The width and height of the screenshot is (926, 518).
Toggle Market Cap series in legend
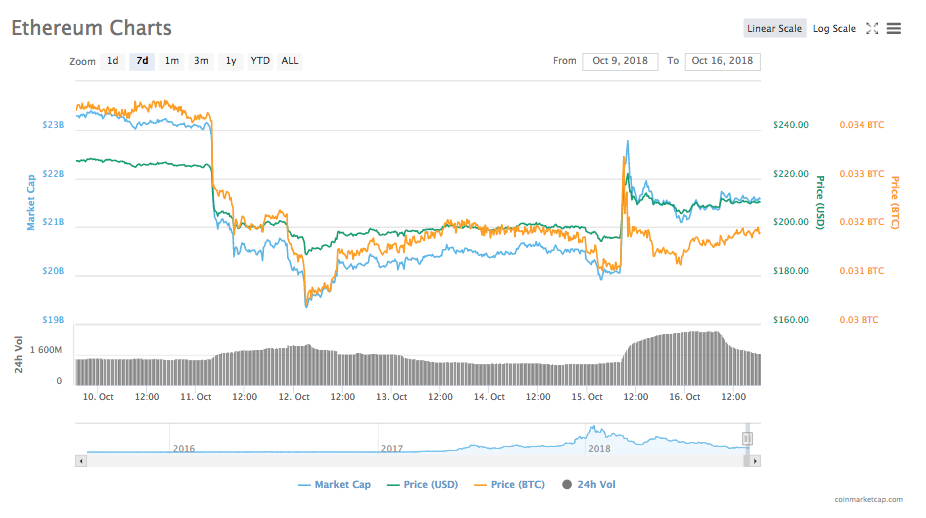tap(334, 484)
